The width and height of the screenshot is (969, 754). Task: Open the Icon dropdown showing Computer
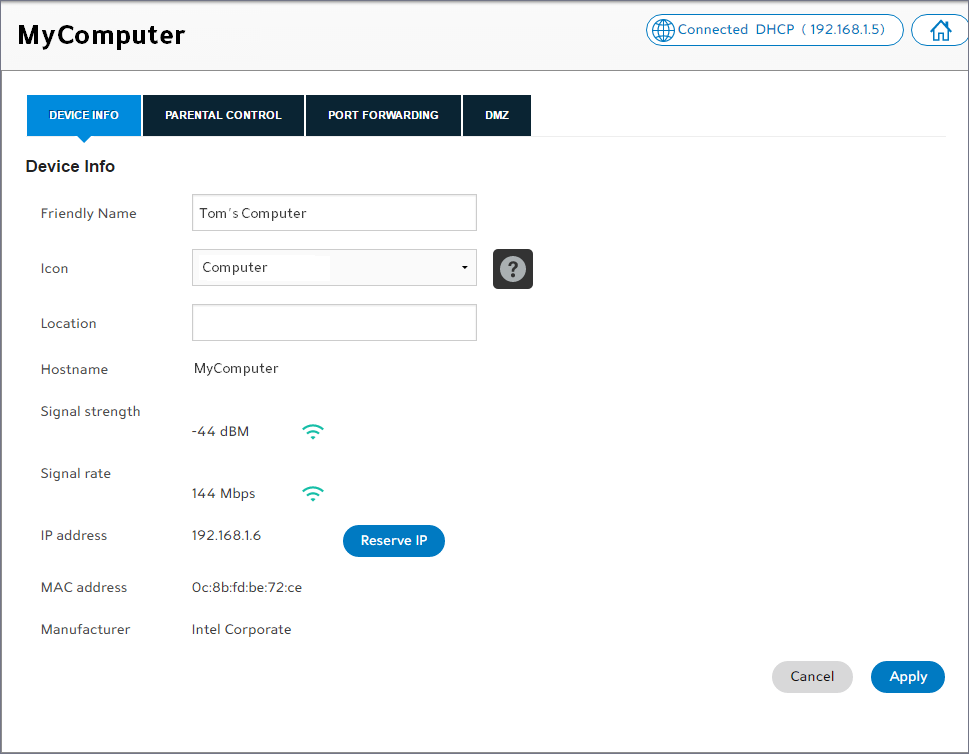(333, 268)
